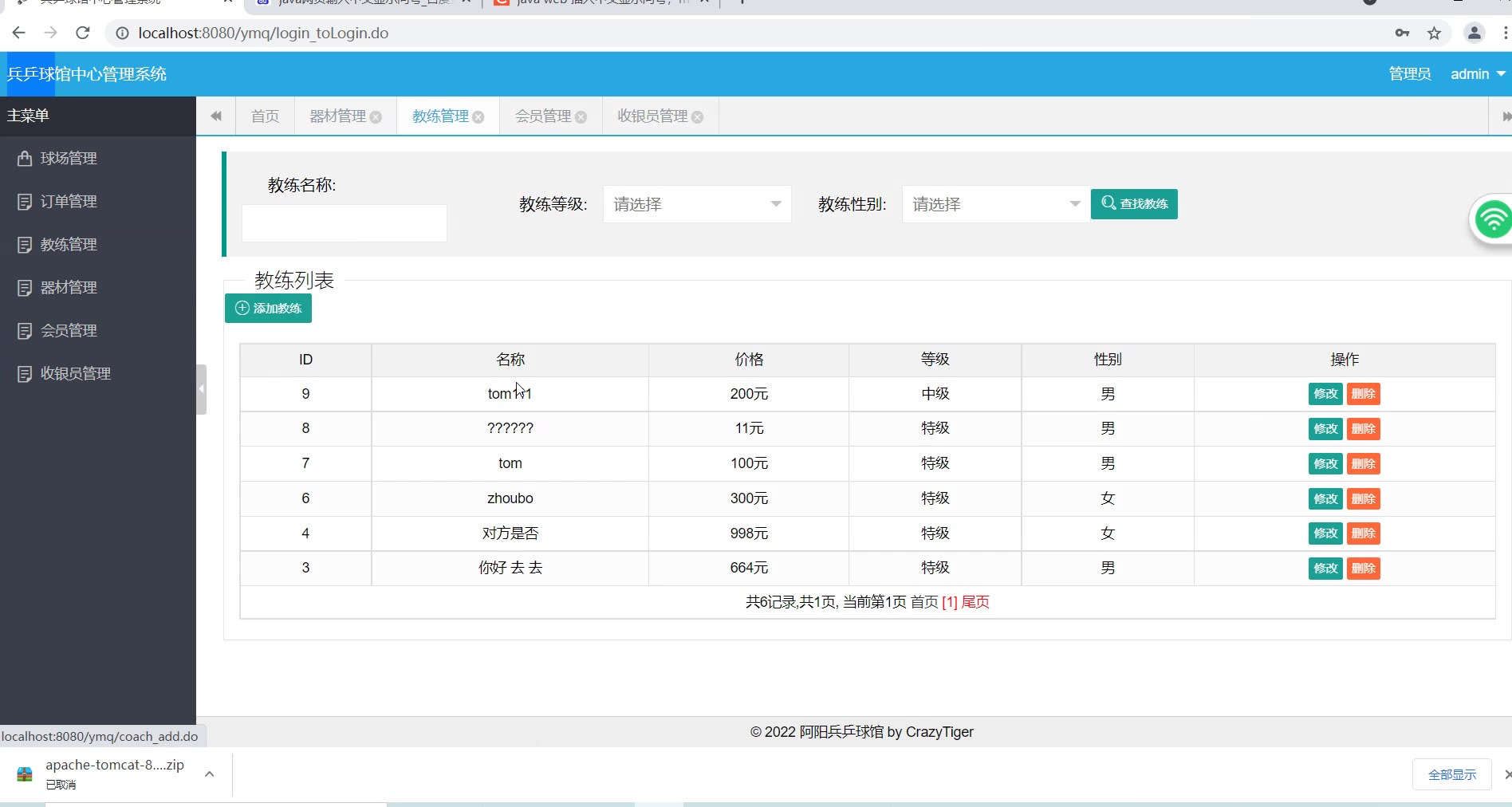
Task: Click 修改 for coach zhoubo
Action: (x=1325, y=499)
